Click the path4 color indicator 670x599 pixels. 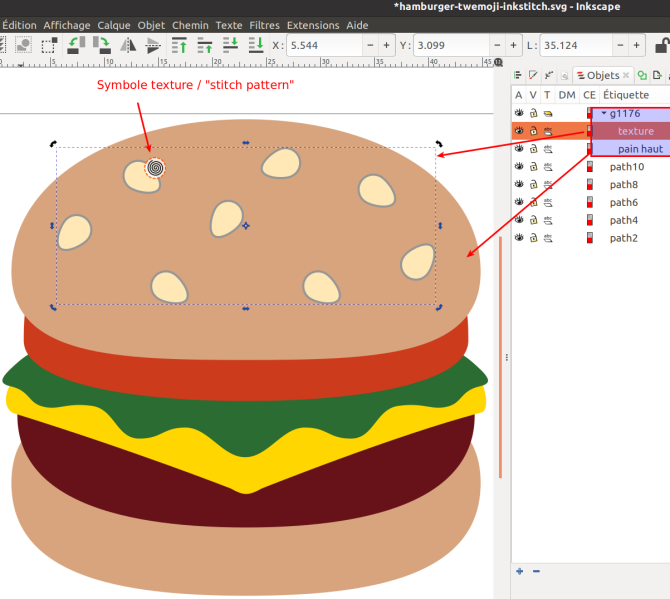[x=590, y=220]
